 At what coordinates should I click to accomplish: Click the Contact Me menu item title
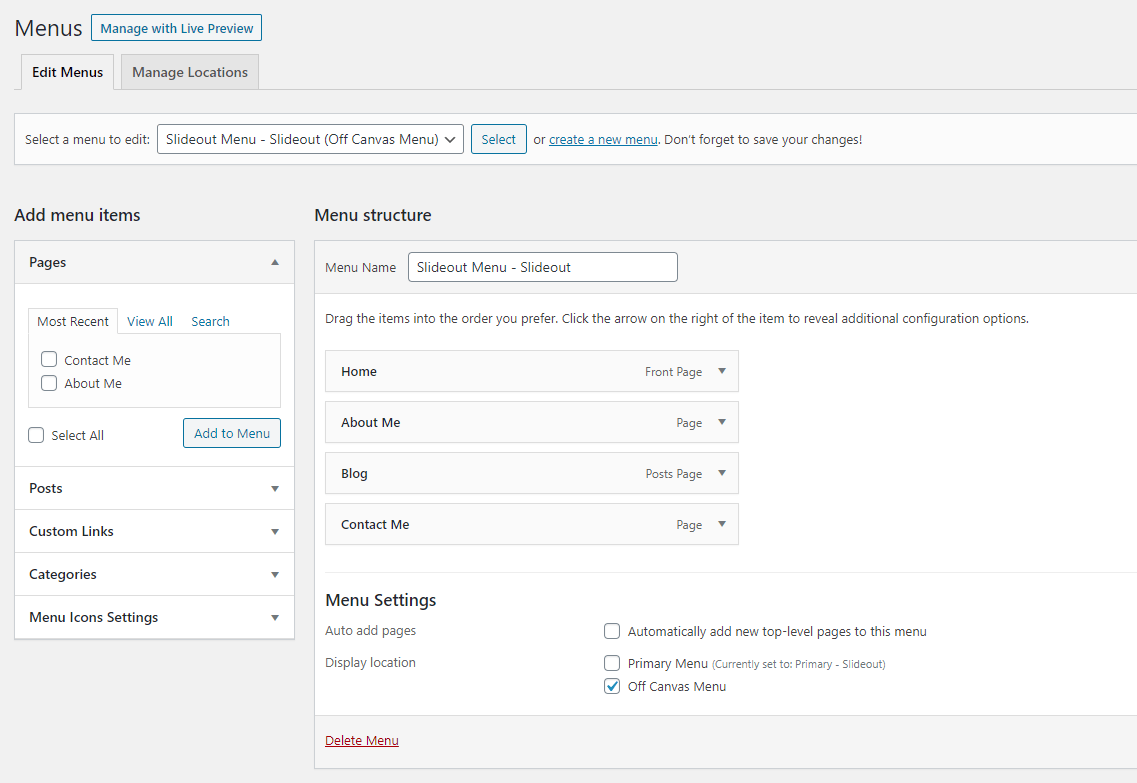375,525
